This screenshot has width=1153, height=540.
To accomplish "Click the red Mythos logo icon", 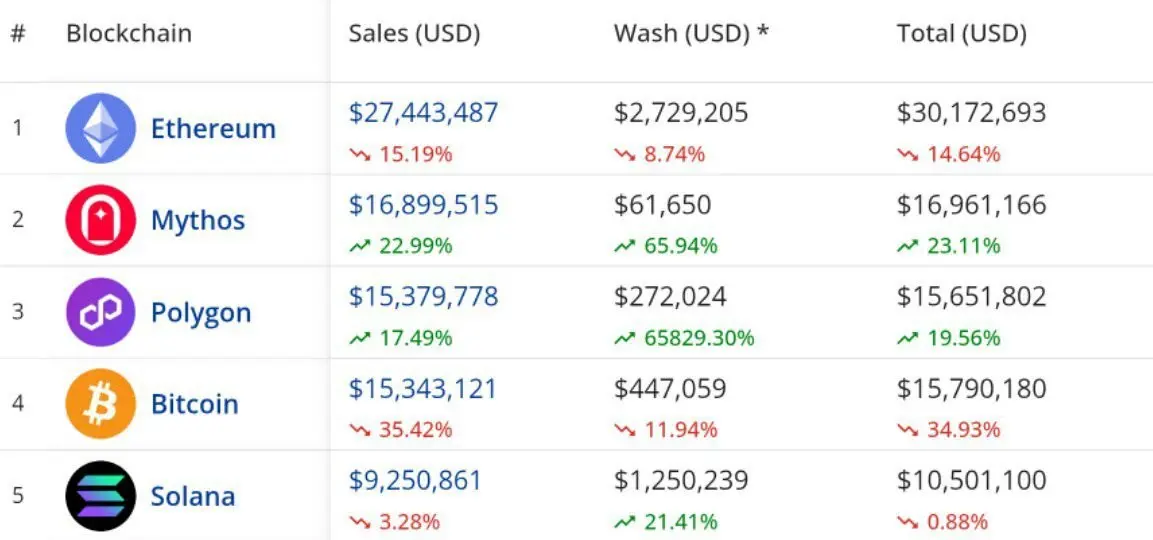I will [101, 220].
